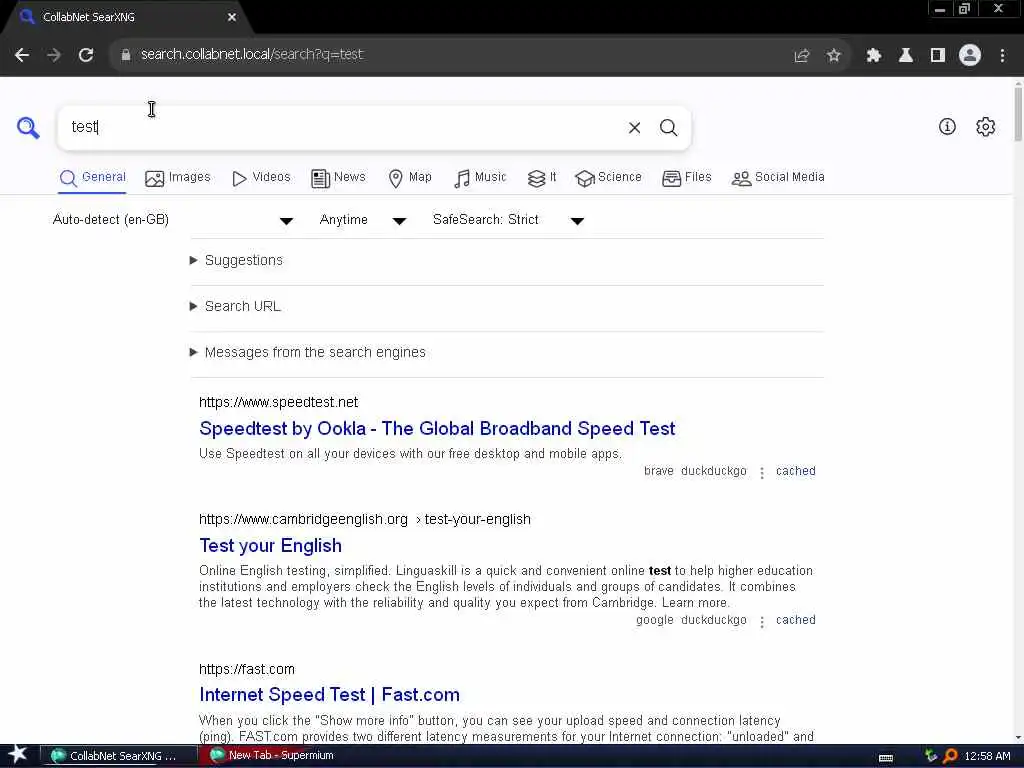Click the browser address bar URL

click(251, 55)
